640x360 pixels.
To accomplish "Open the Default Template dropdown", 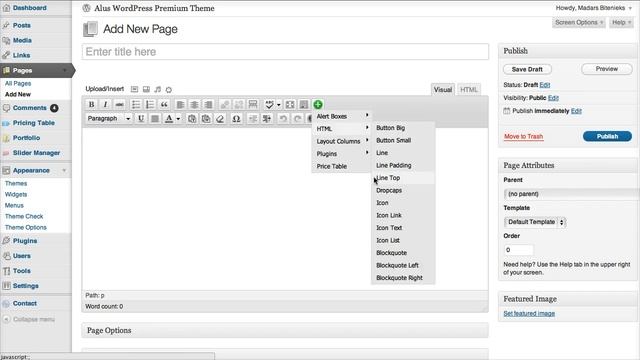I will (x=535, y=222).
